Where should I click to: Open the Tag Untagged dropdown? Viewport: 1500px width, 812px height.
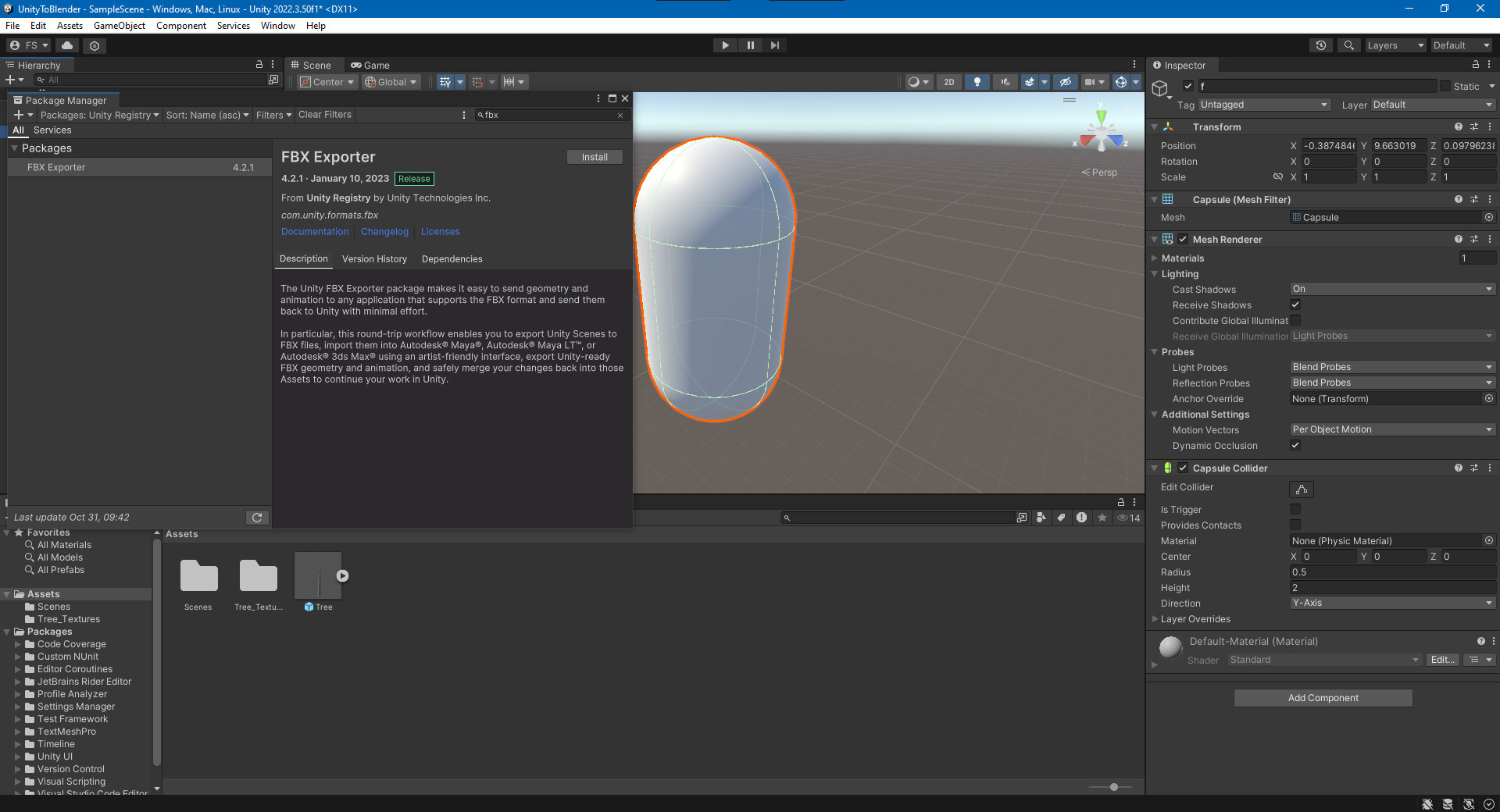[1264, 105]
